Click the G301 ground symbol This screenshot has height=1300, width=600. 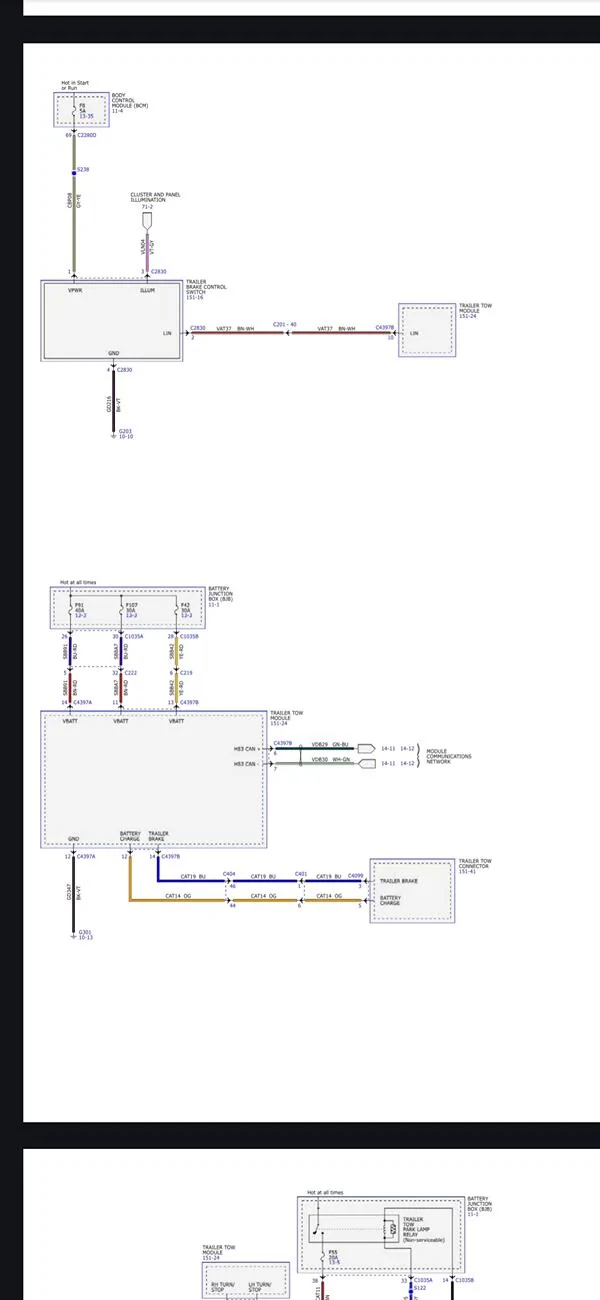(x=73, y=936)
